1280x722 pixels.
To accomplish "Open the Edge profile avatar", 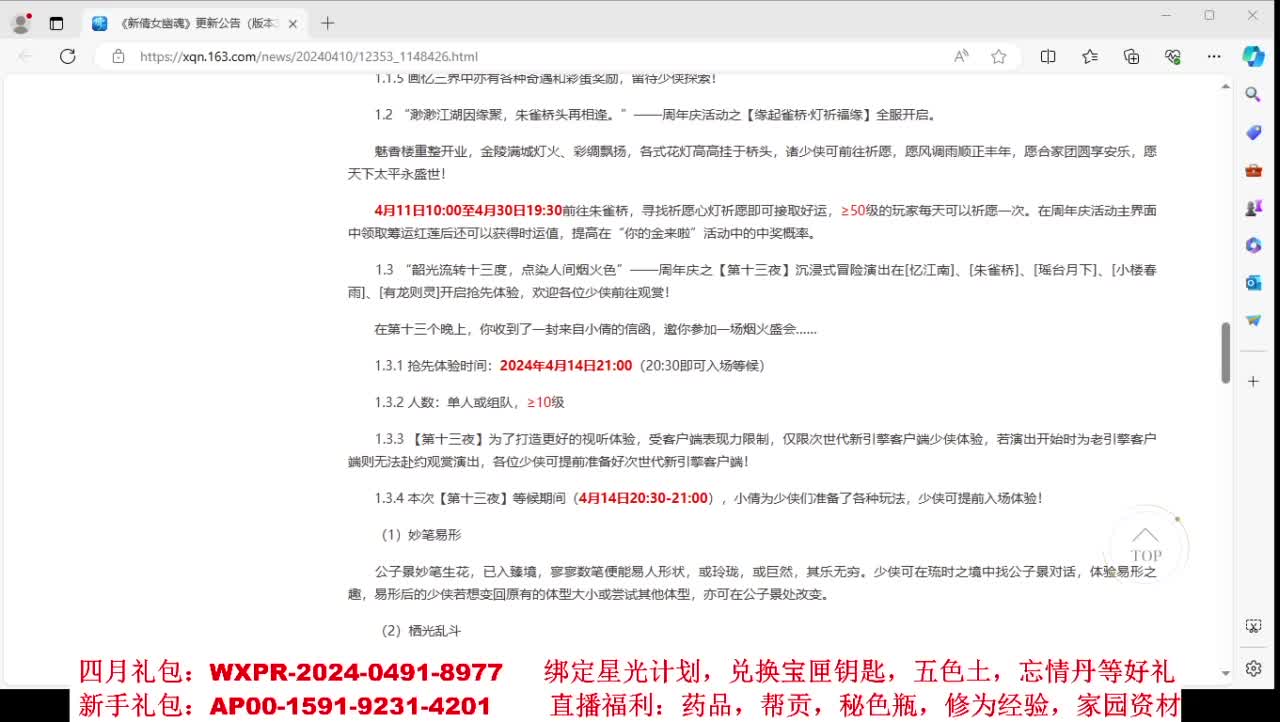I will 20,23.
